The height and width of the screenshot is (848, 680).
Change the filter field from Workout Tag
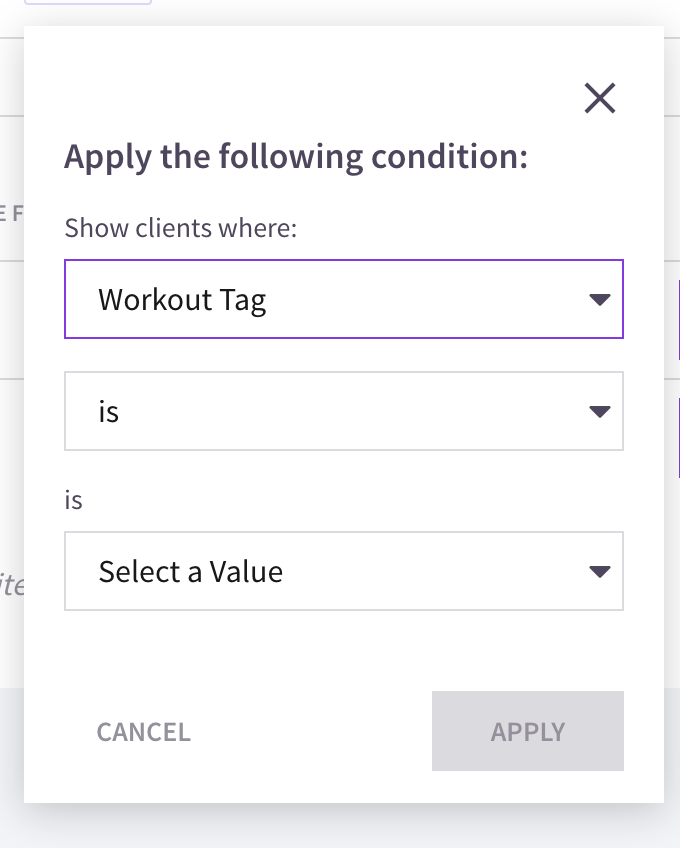(x=344, y=299)
